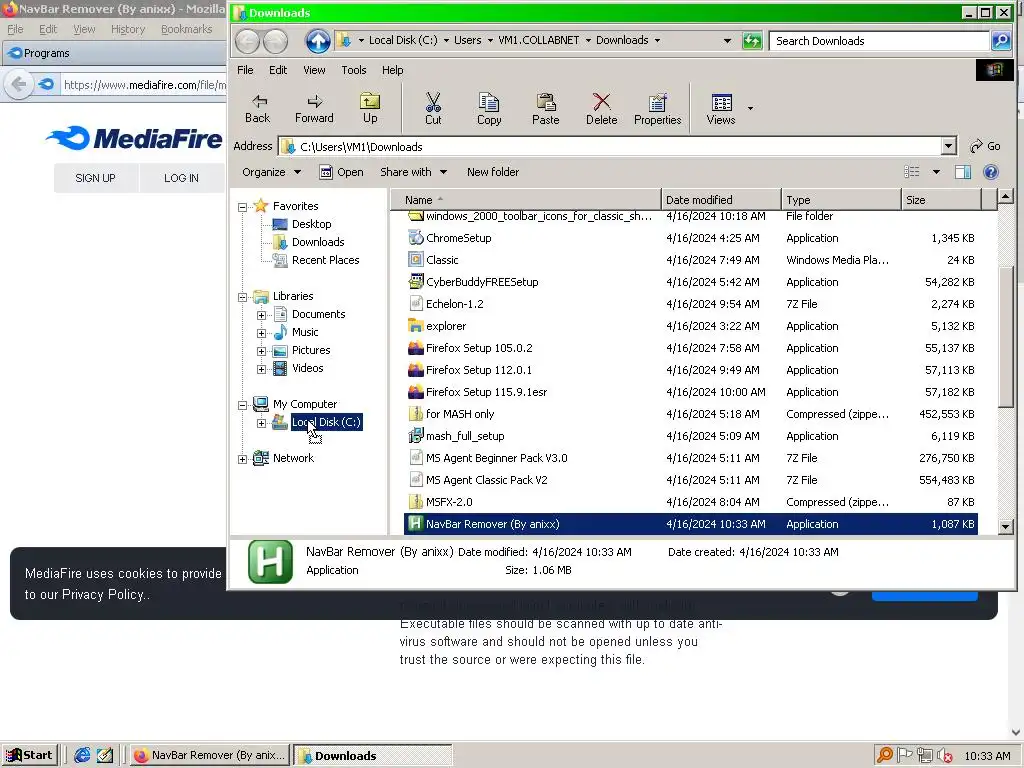Select the explorer application icon

click(x=415, y=326)
